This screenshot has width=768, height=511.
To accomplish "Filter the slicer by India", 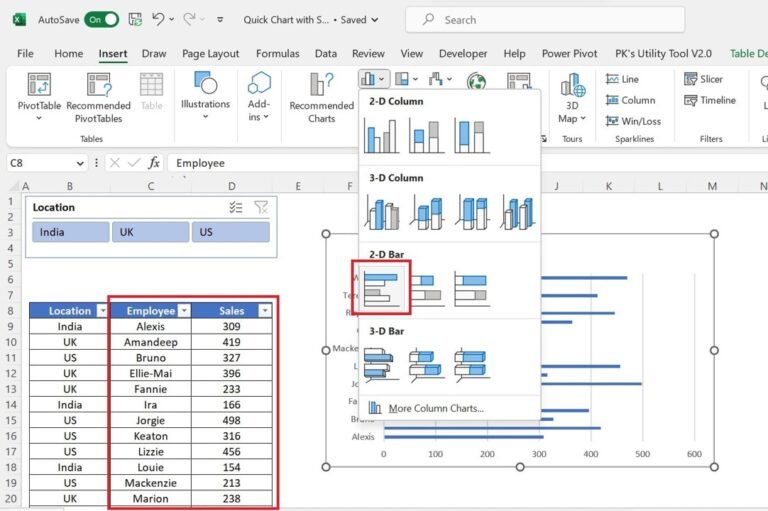I will [x=70, y=232].
